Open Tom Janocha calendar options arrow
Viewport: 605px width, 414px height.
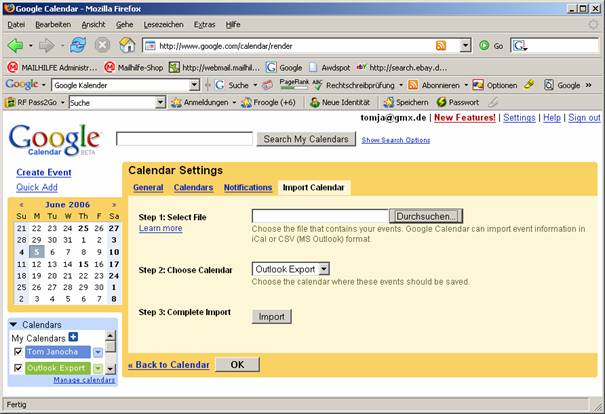(x=98, y=352)
